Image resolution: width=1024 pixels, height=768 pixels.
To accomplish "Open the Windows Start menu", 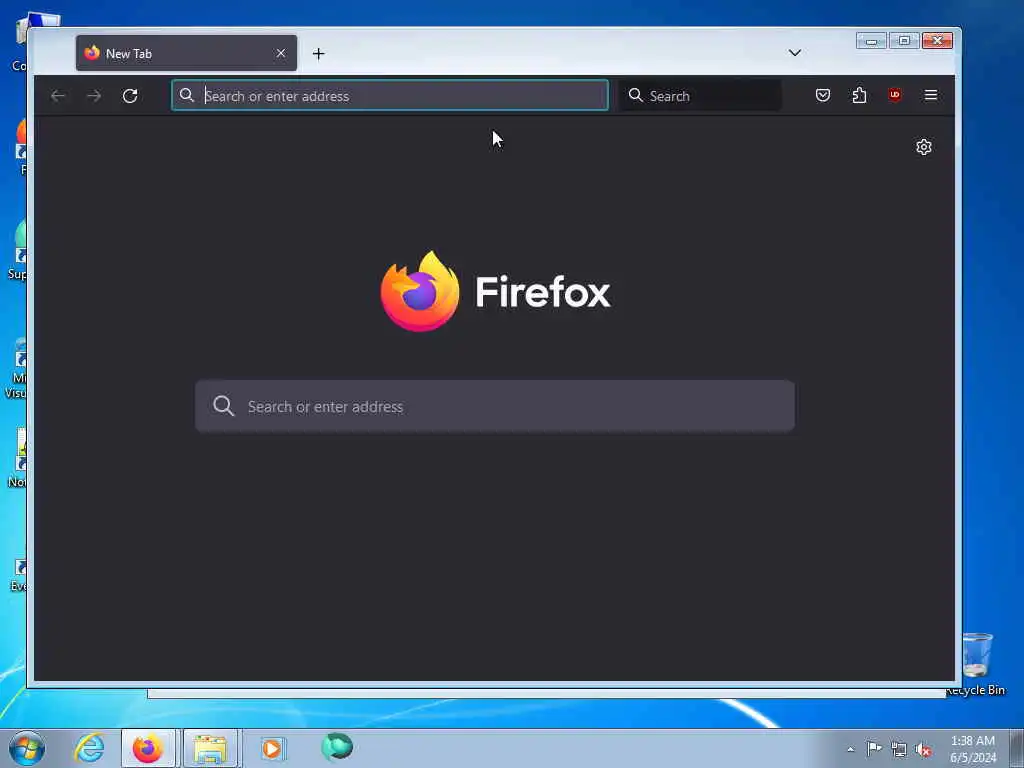I will (27, 748).
